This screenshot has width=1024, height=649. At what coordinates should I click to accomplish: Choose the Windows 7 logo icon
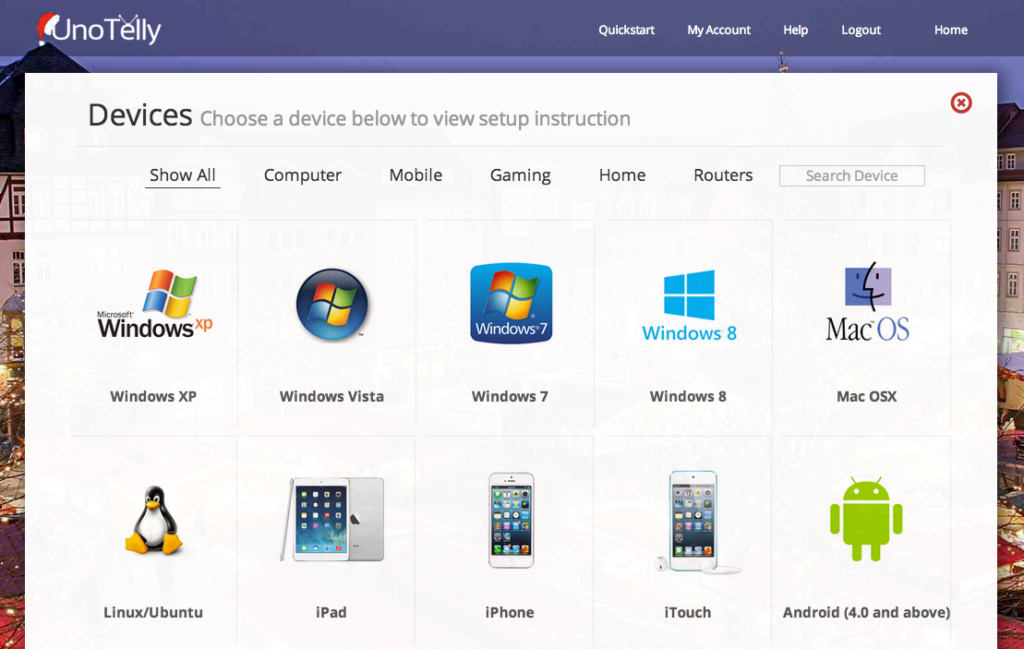[x=511, y=304]
